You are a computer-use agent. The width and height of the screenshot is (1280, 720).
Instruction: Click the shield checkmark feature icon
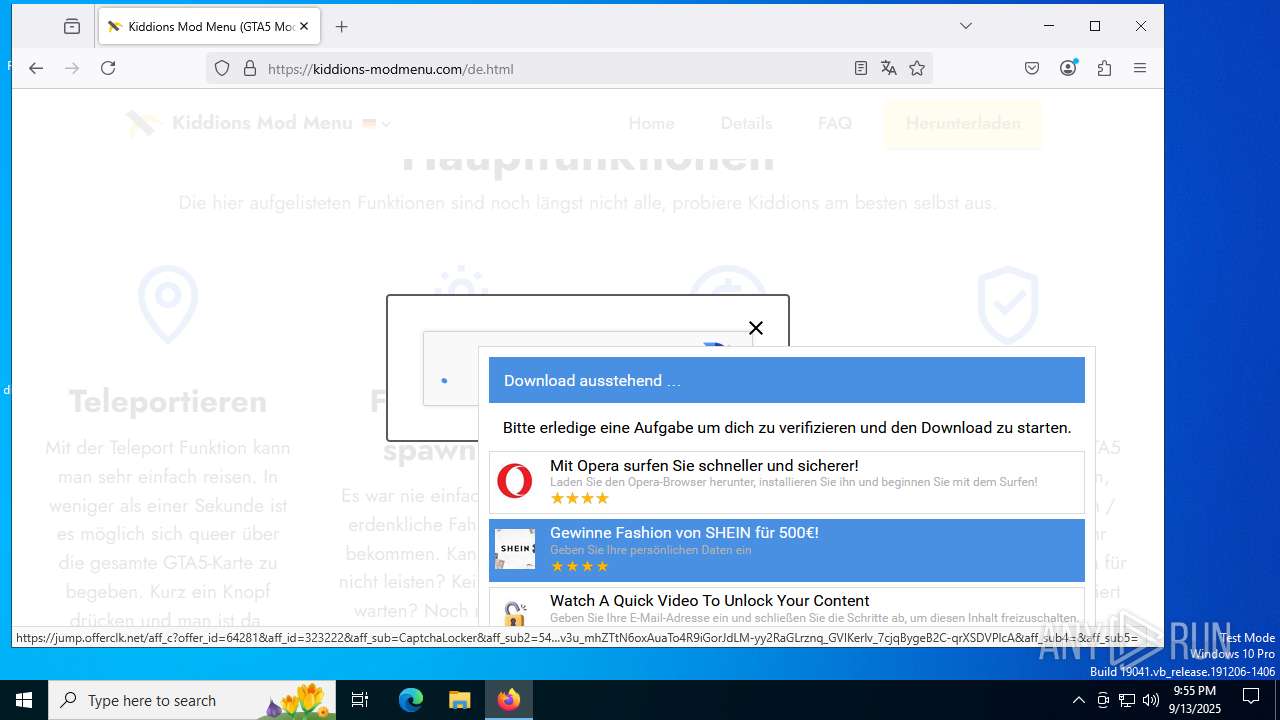pos(1008,304)
